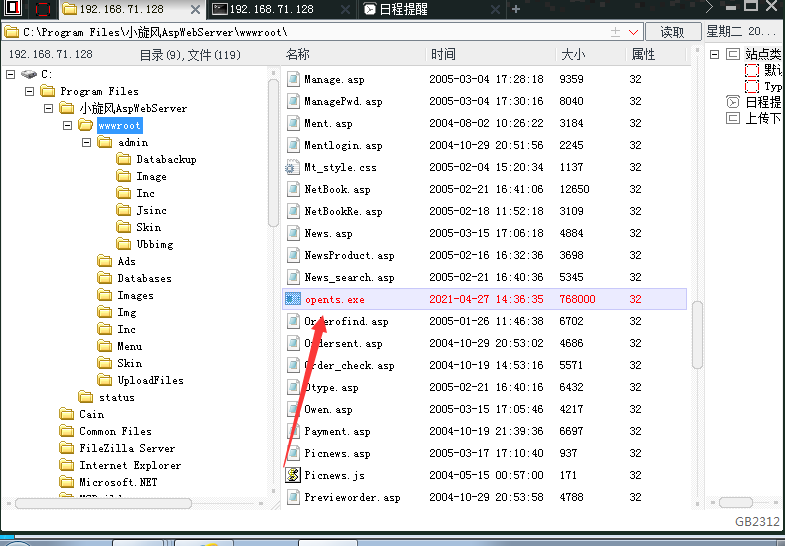Image resolution: width=785 pixels, height=546 pixels.
Task: Click Mt_style.css gear file icon
Action: [292, 167]
